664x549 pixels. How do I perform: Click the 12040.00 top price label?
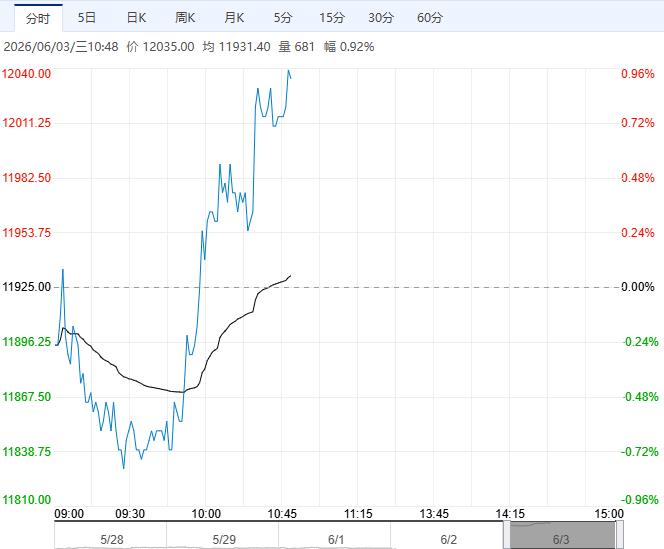tap(26, 74)
